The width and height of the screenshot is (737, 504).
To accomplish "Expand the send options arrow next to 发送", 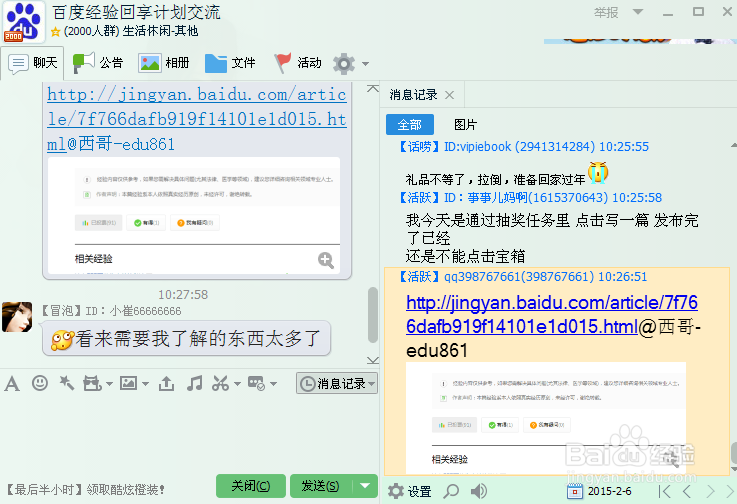I will coord(365,486).
